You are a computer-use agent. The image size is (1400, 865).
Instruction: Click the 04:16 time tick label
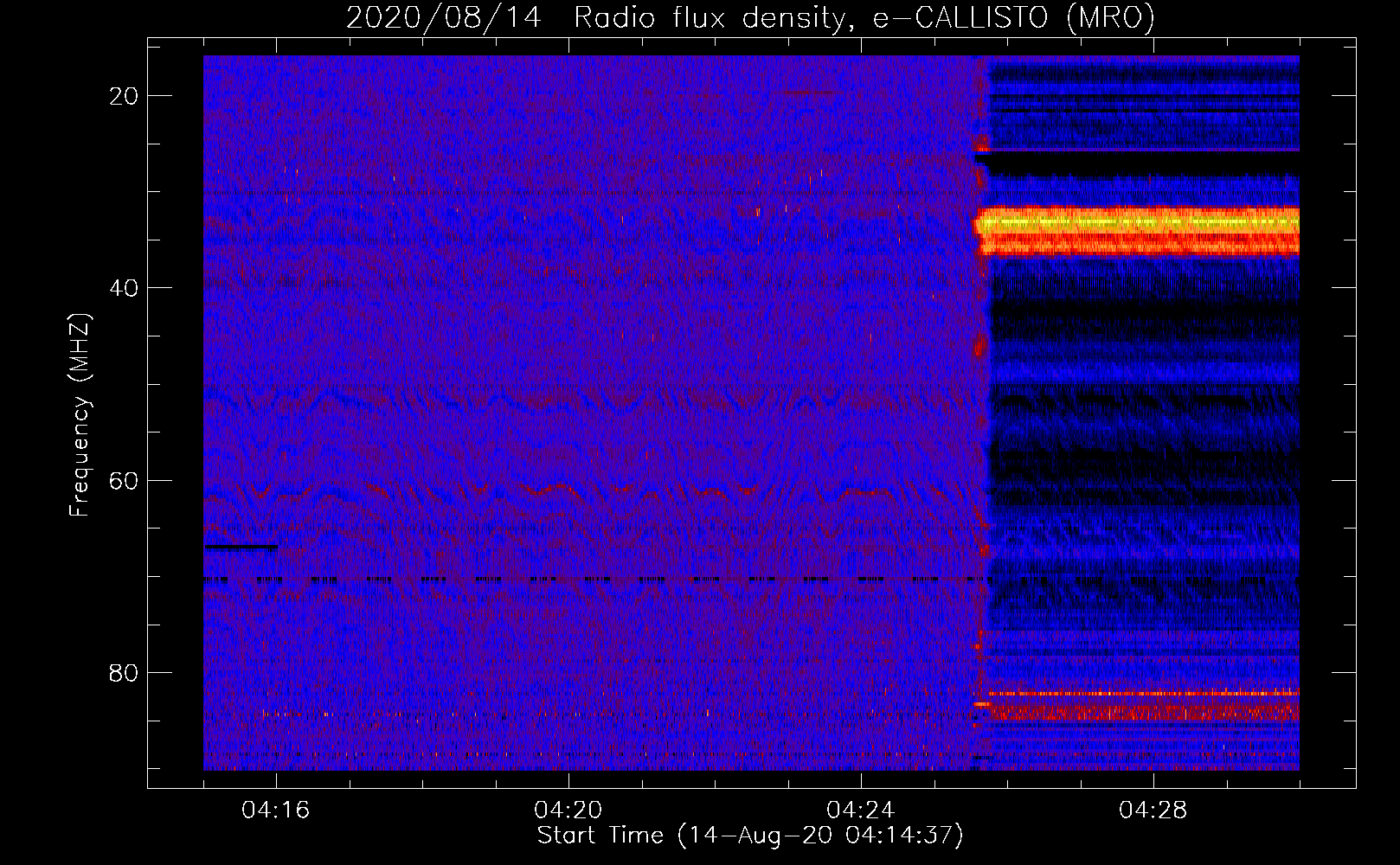276,811
